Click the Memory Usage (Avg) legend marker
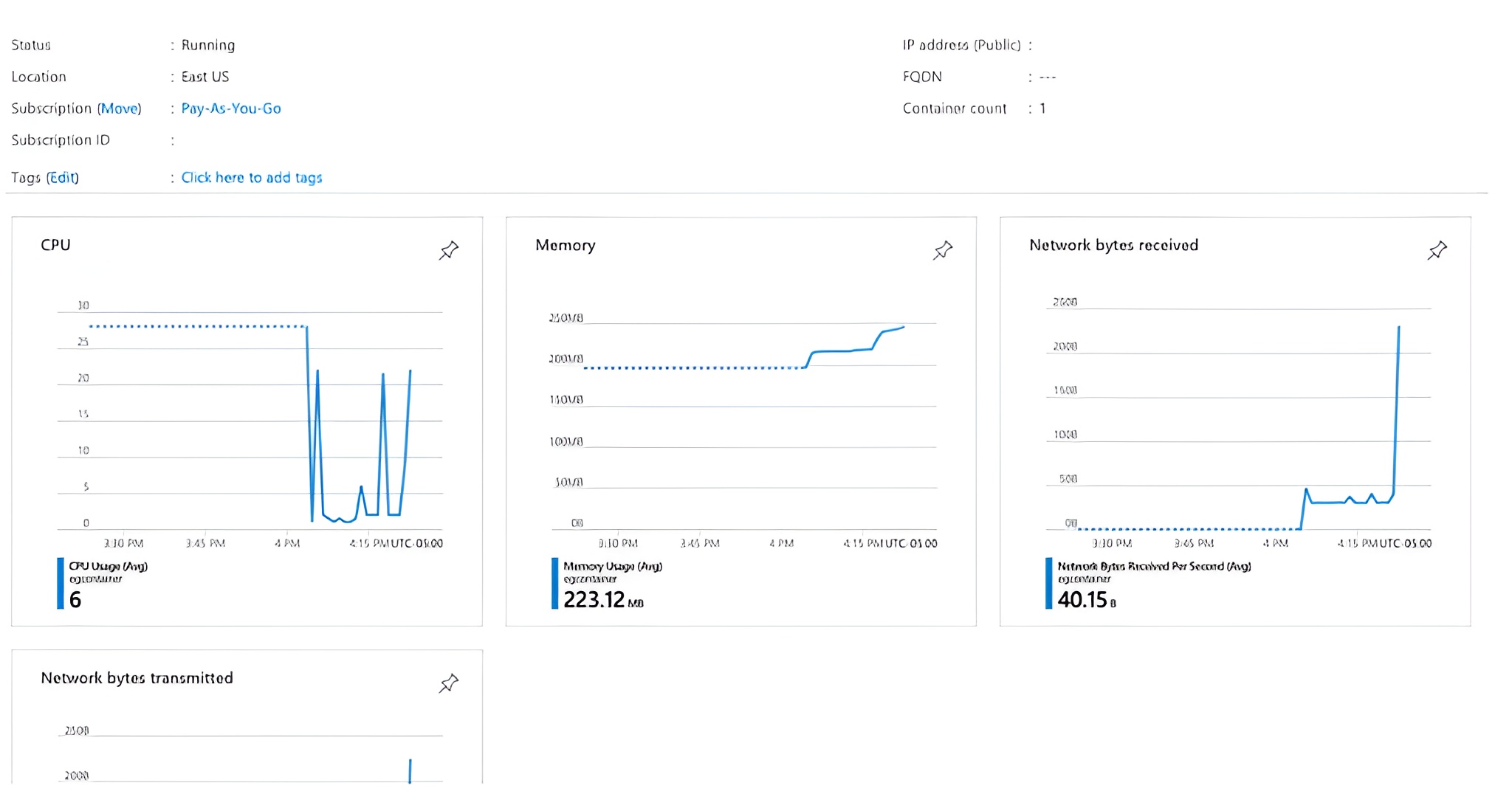Viewport: 1512px width, 797px height. pyautogui.click(x=554, y=583)
